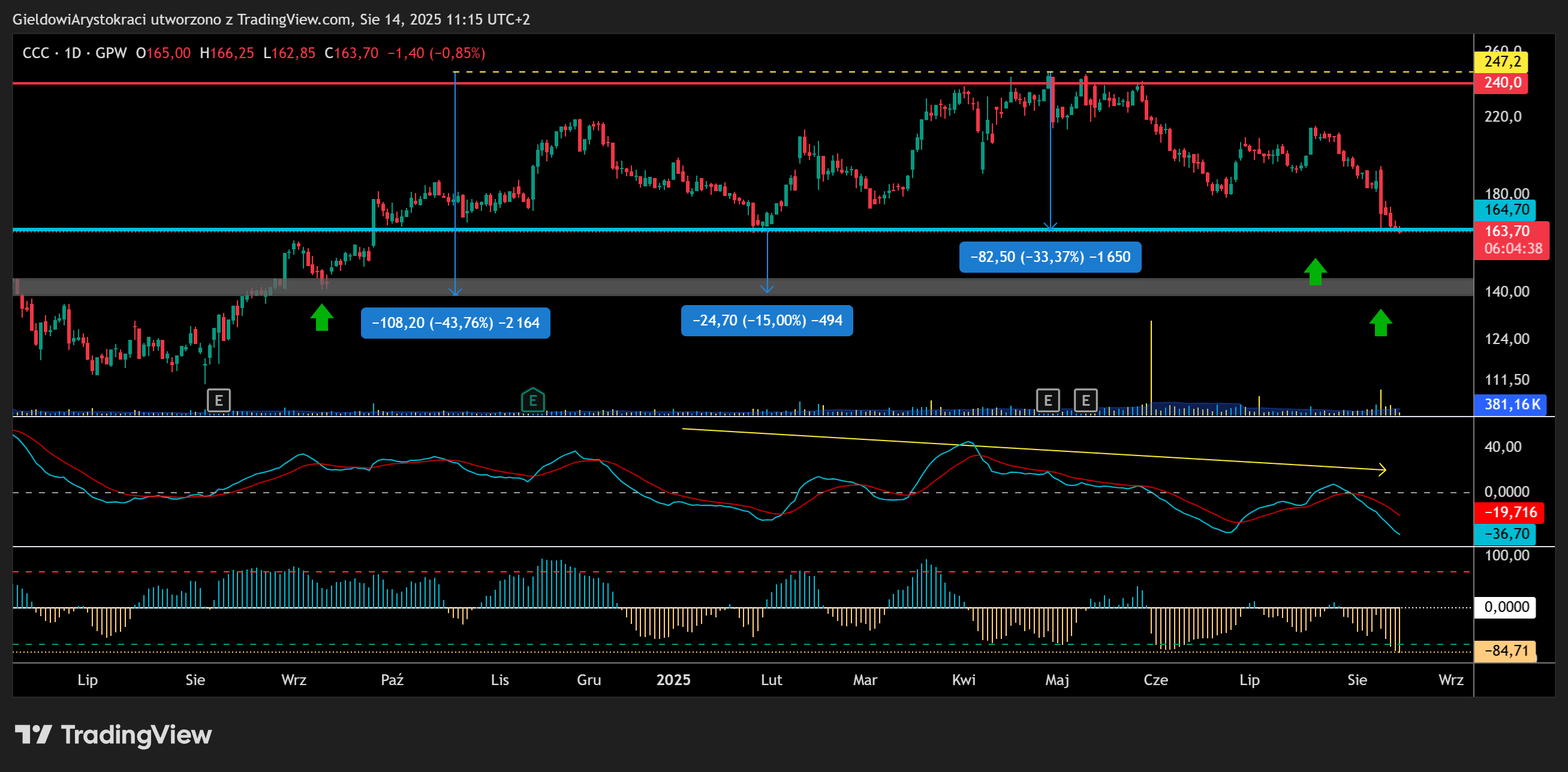Click the gray E marker above the first Sie label
1568x772 pixels.
[218, 400]
